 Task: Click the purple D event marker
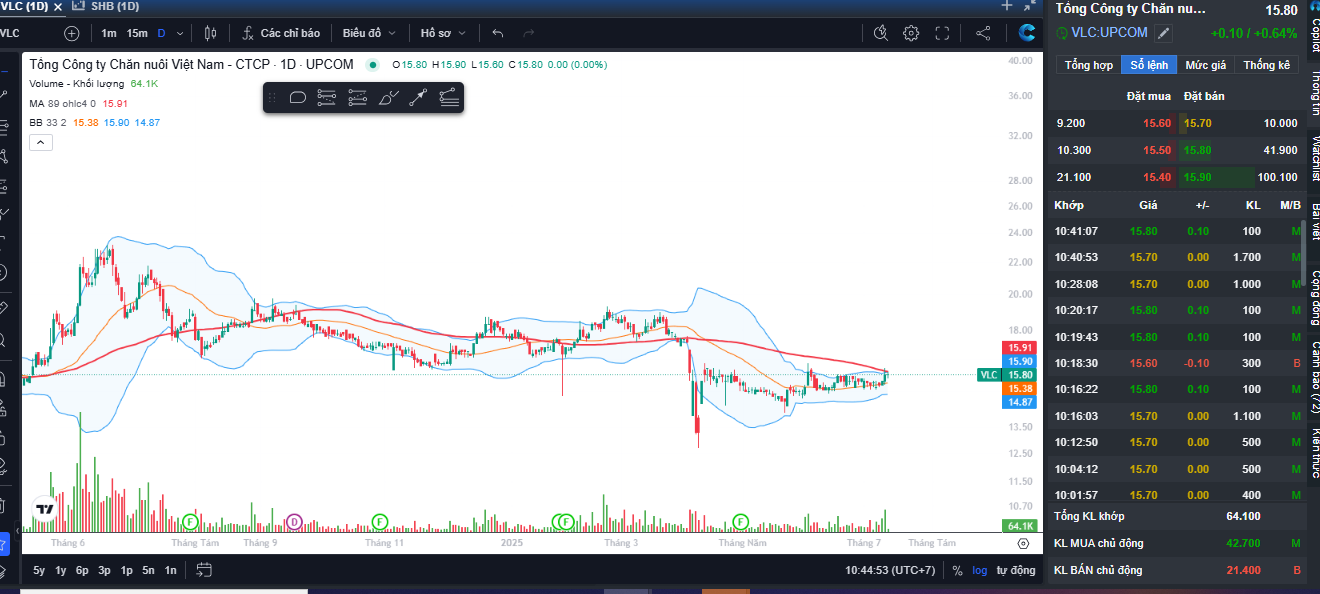[x=294, y=521]
